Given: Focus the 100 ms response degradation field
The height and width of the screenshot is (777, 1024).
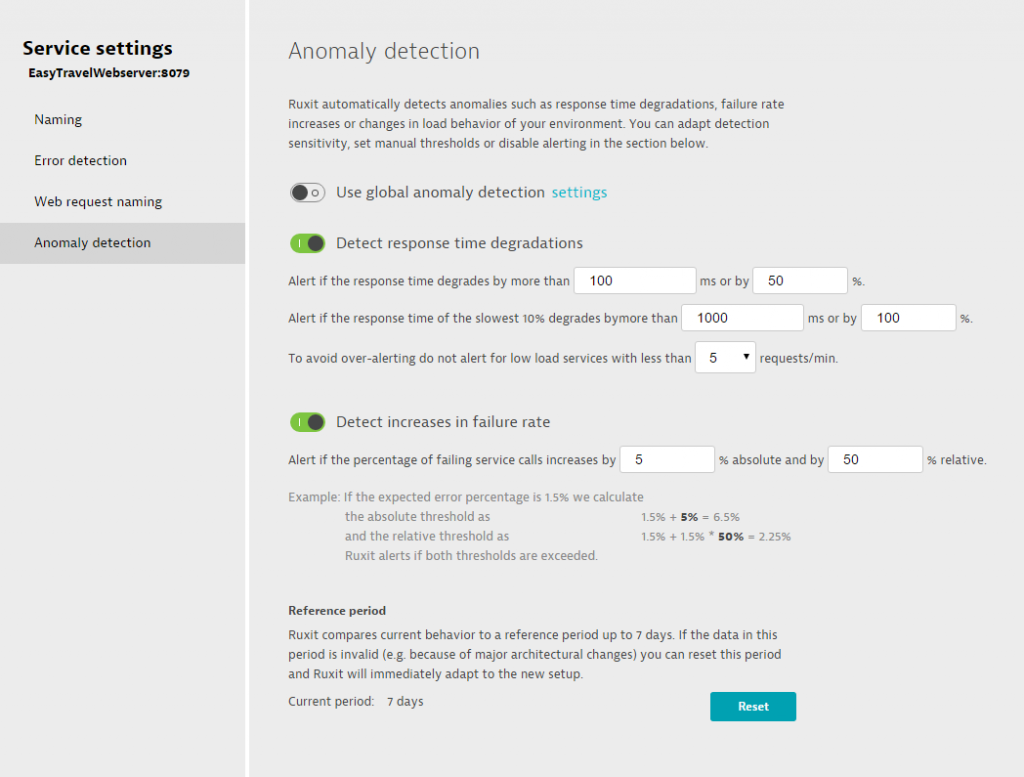Looking at the screenshot, I should pyautogui.click(x=635, y=281).
